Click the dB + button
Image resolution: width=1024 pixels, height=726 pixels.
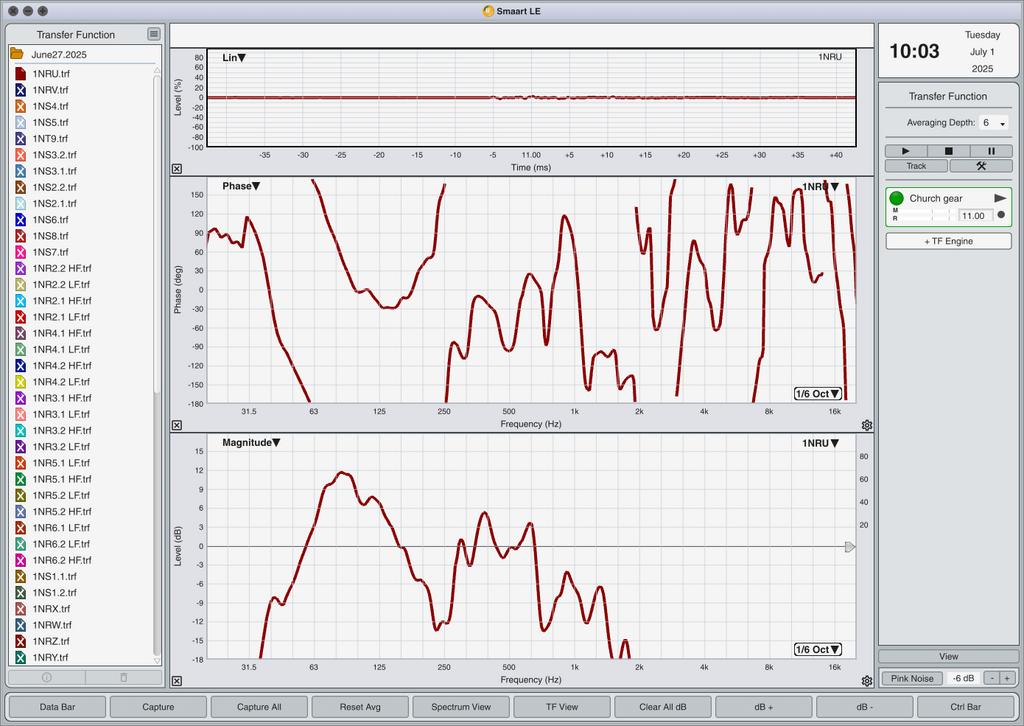[763, 706]
